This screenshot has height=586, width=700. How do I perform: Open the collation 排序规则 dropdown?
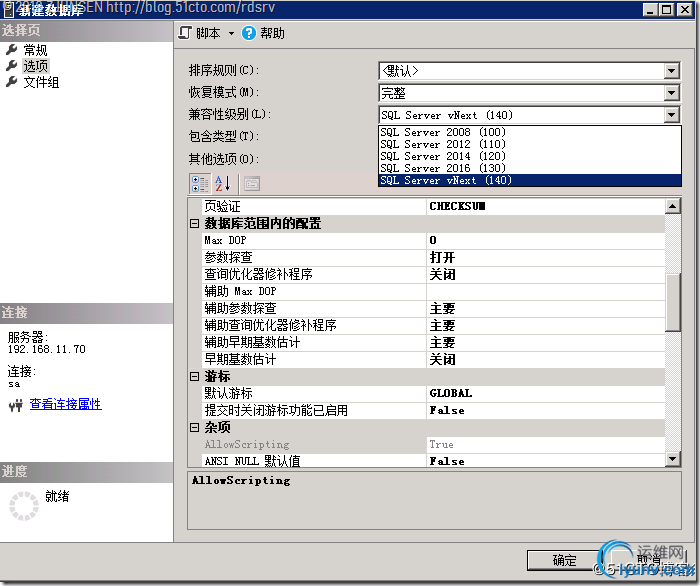671,71
